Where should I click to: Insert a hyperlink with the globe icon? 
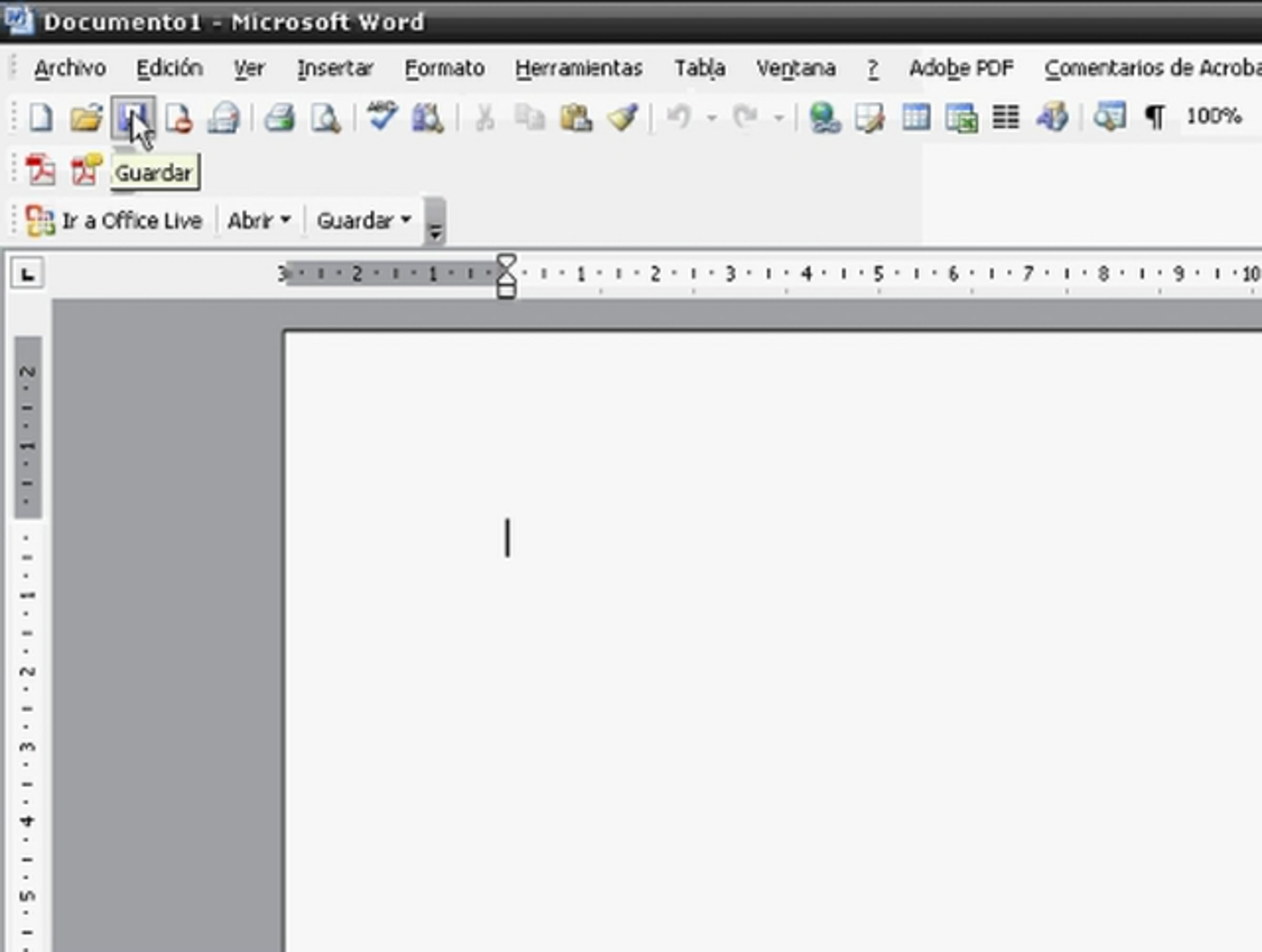825,118
